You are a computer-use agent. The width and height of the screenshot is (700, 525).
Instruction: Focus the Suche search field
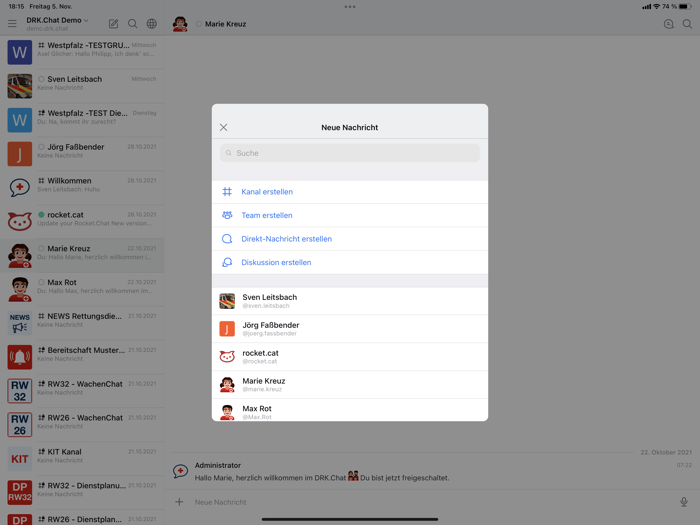point(350,153)
